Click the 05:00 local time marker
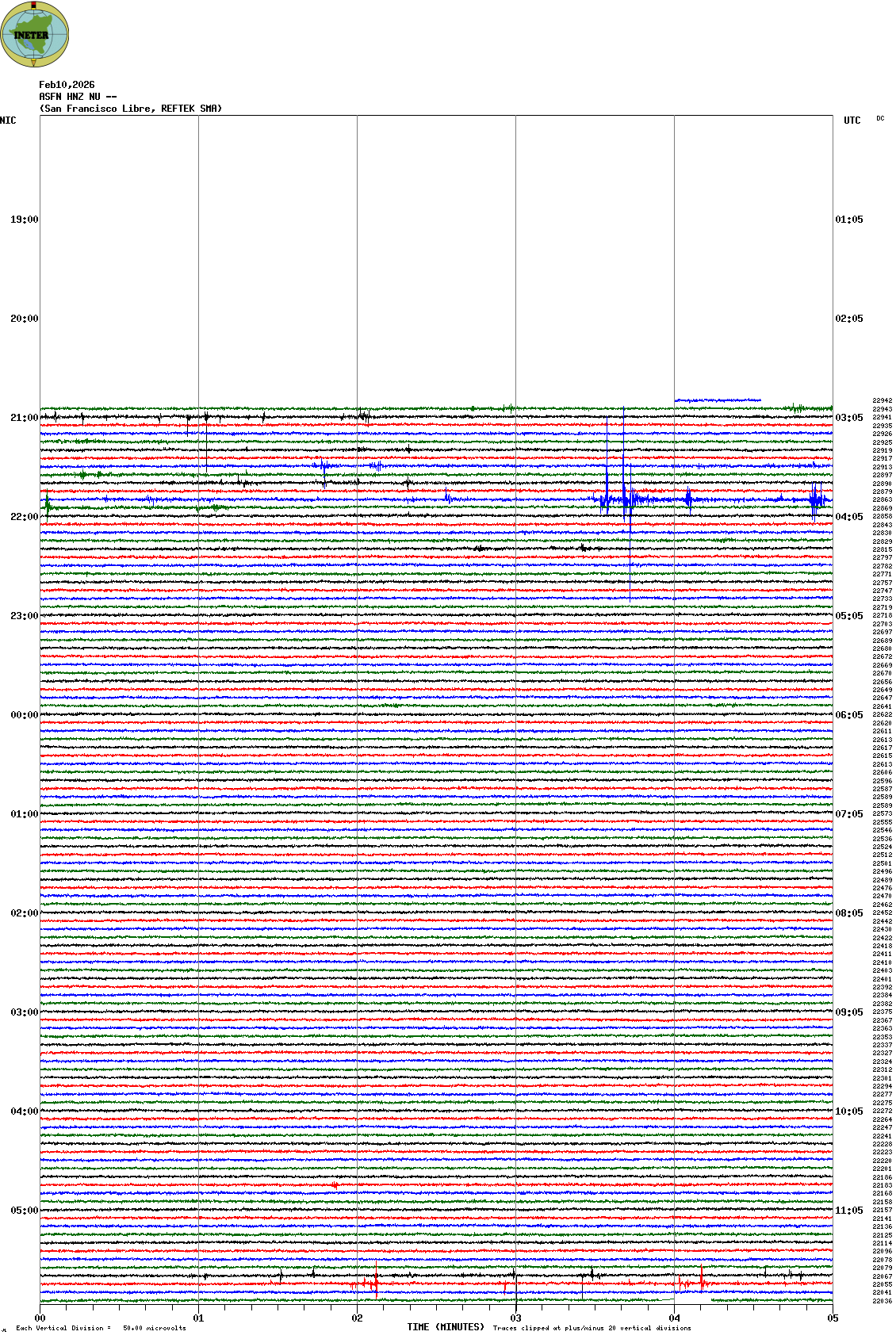This screenshot has width=896, height=1339. [24, 1211]
